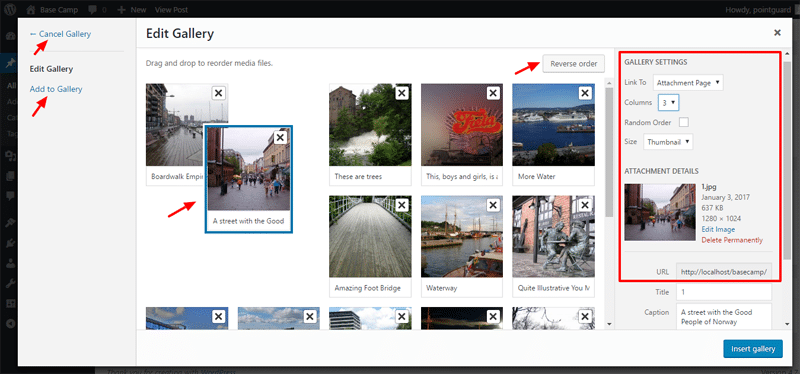Select Edit Gallery in left menu

pyautogui.click(x=51, y=69)
